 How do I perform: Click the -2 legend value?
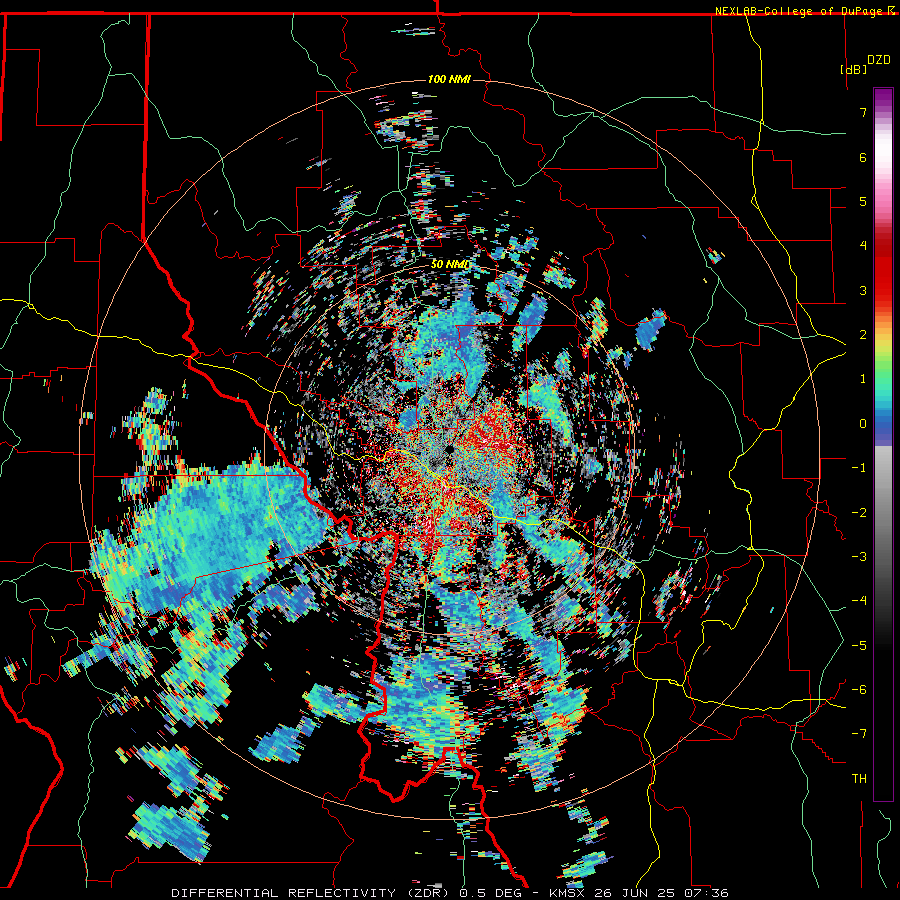click(x=859, y=513)
